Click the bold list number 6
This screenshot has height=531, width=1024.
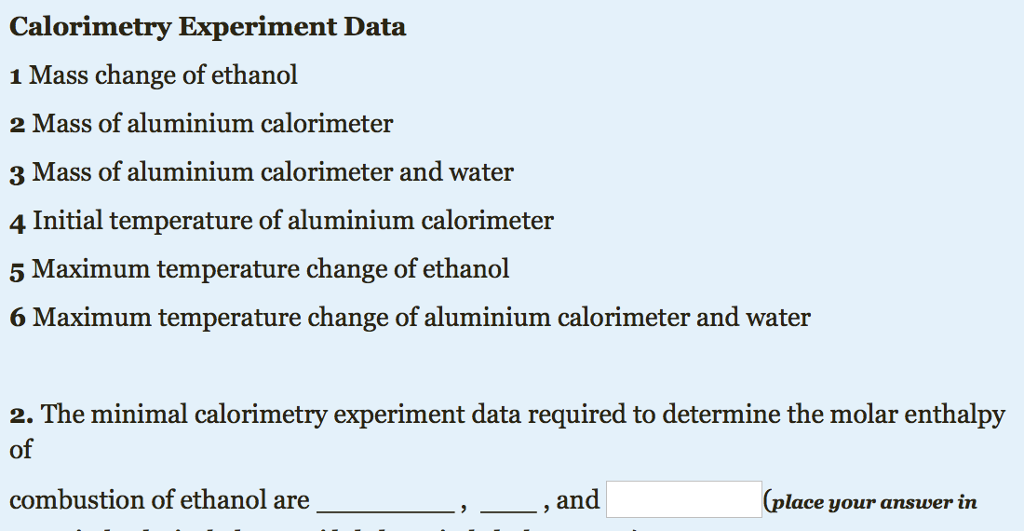tap(18, 319)
